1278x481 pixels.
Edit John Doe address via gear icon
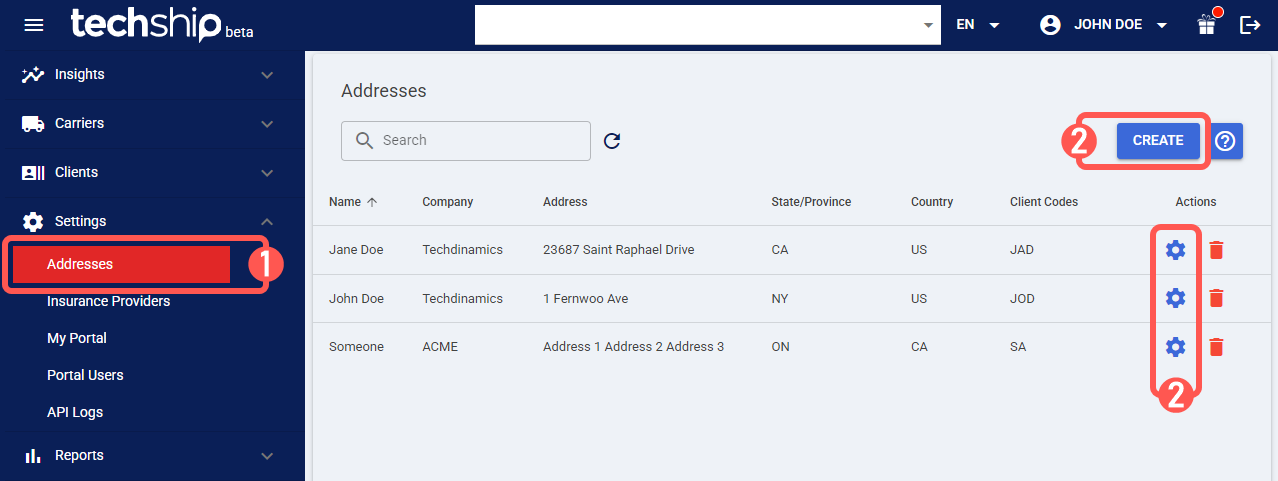coord(1176,298)
